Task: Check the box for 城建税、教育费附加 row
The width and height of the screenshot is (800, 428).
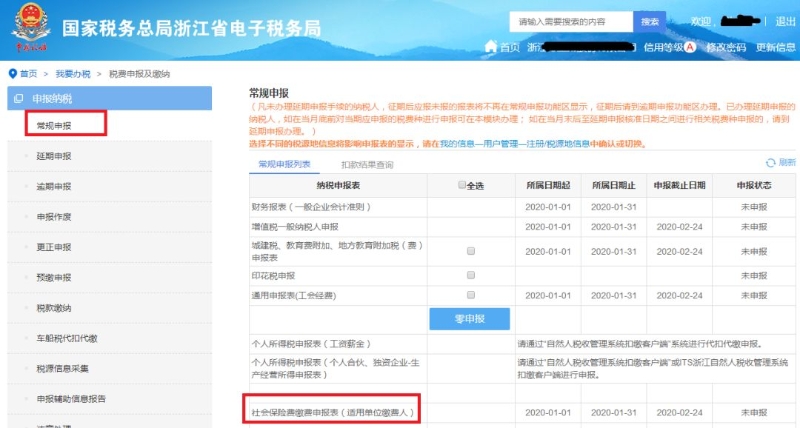Action: [470, 251]
